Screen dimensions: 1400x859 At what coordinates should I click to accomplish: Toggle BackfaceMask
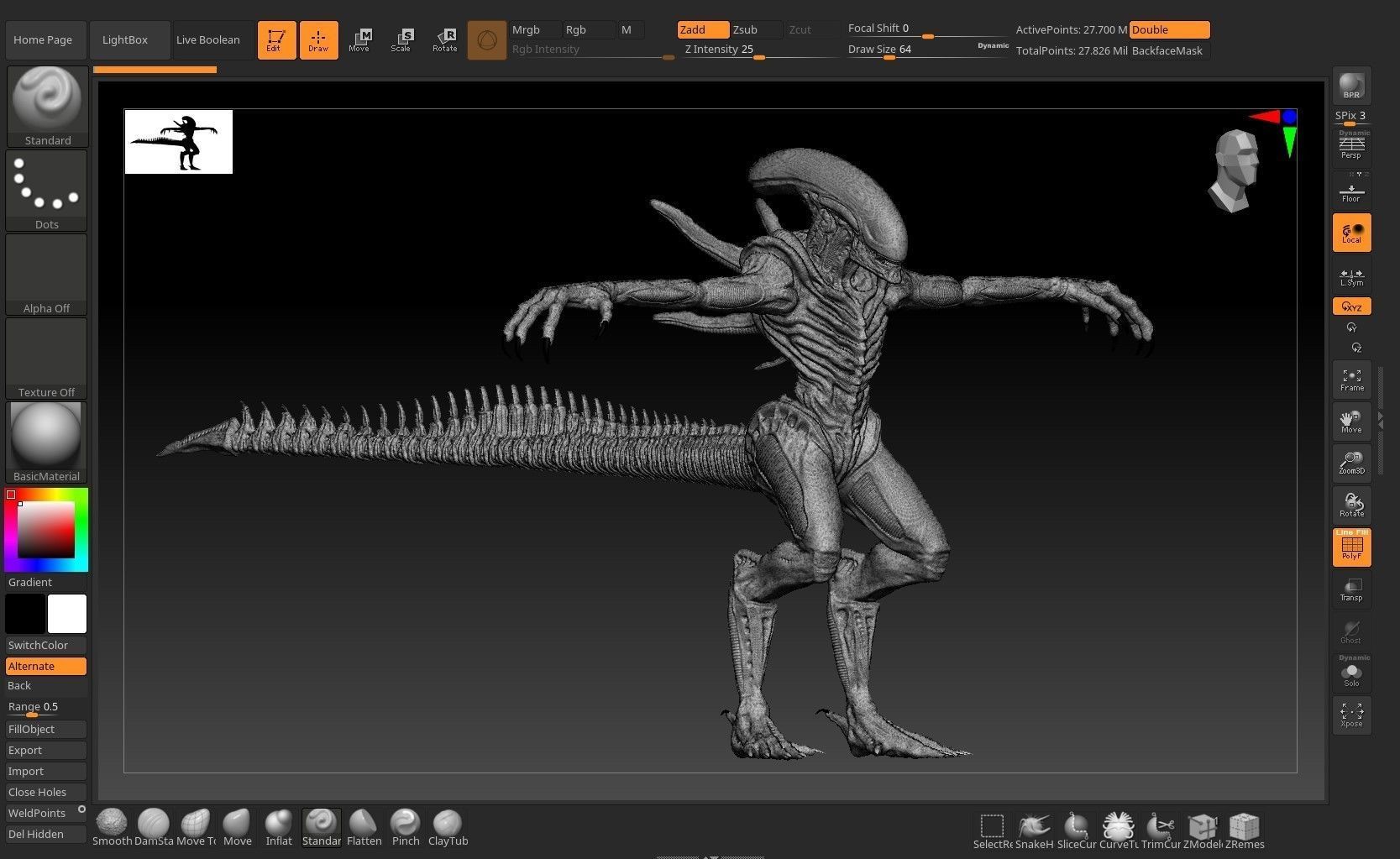(x=1169, y=50)
